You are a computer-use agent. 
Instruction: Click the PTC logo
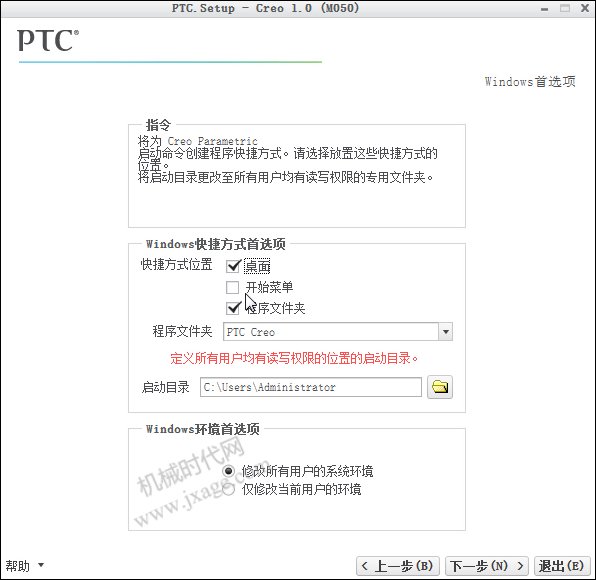(x=48, y=41)
